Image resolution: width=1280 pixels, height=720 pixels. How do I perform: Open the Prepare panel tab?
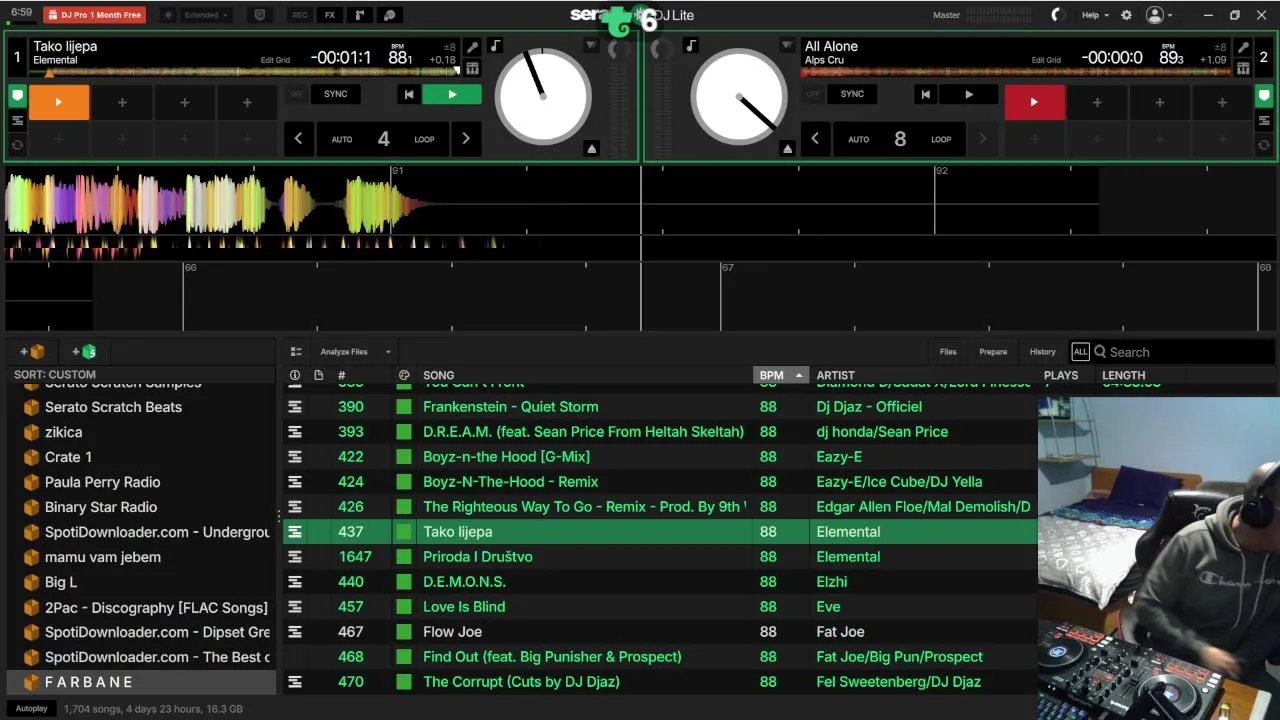[993, 352]
